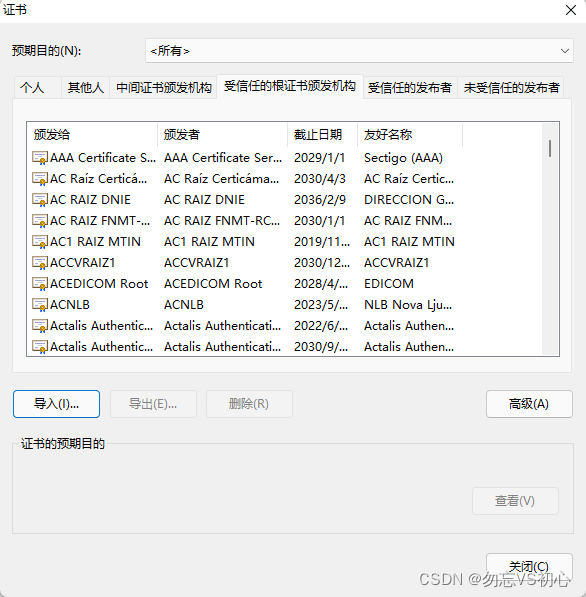Close dialog with 关闭(C) button

click(x=529, y=567)
